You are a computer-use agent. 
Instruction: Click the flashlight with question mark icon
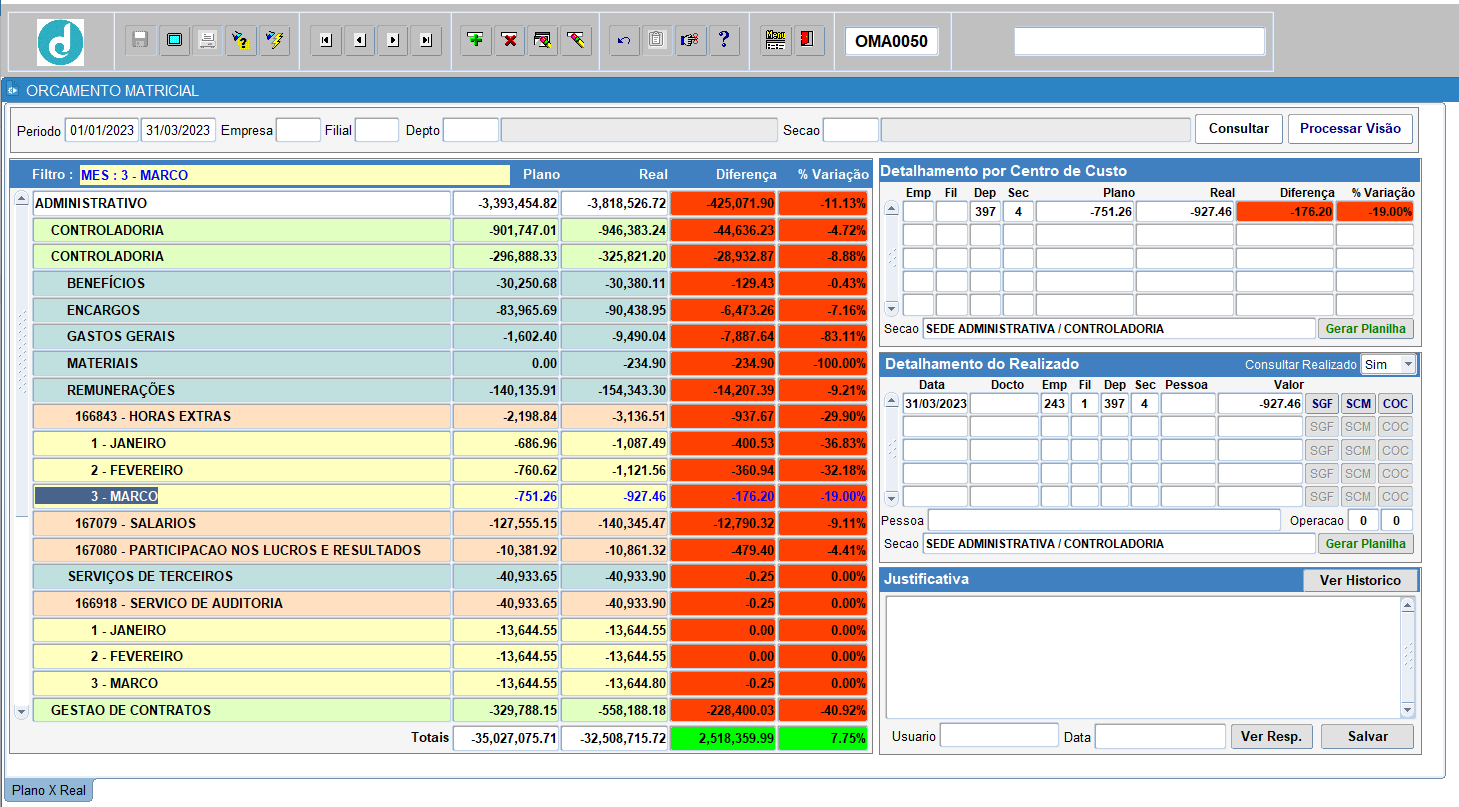point(241,40)
